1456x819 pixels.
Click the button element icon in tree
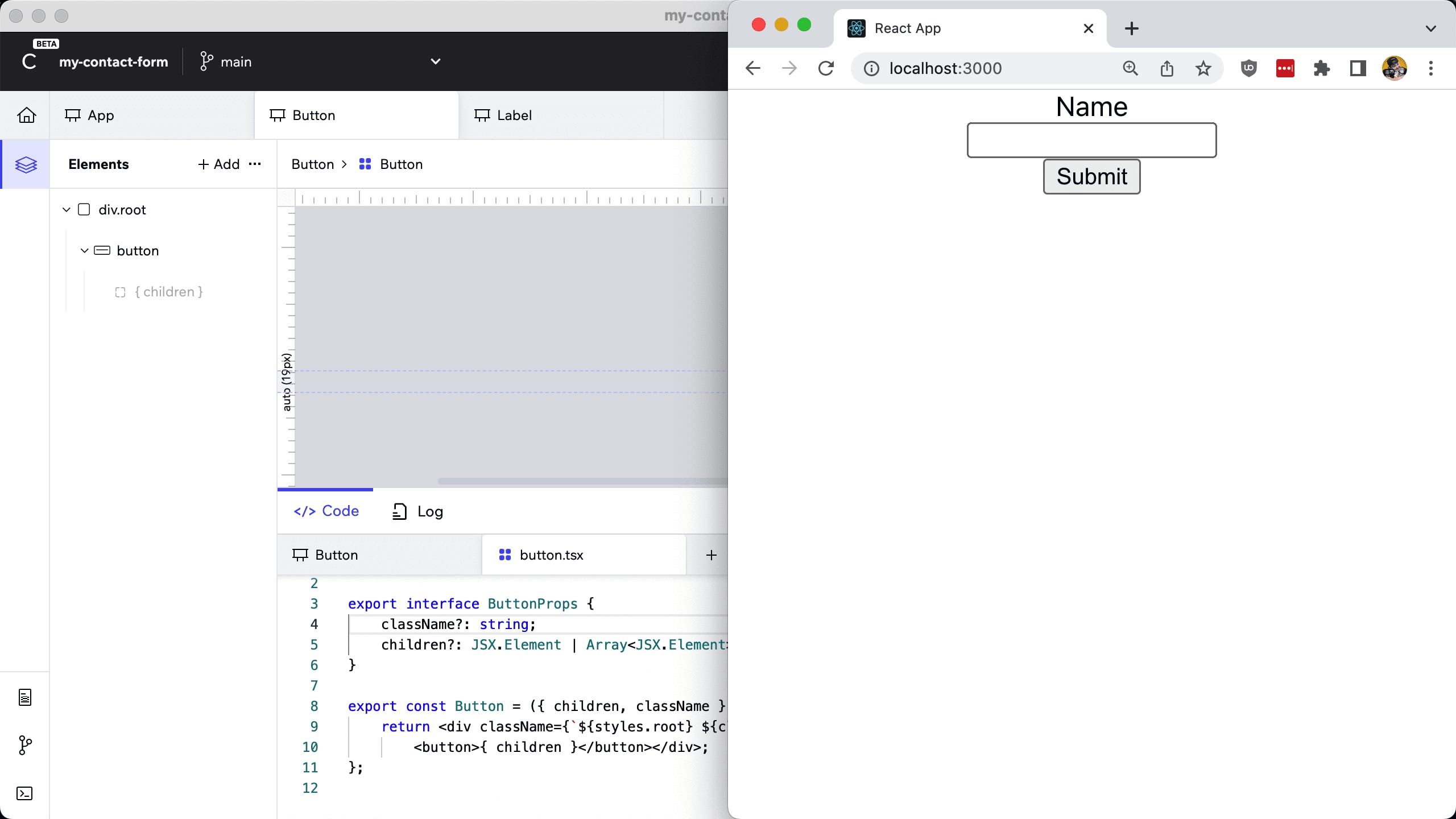[102, 251]
